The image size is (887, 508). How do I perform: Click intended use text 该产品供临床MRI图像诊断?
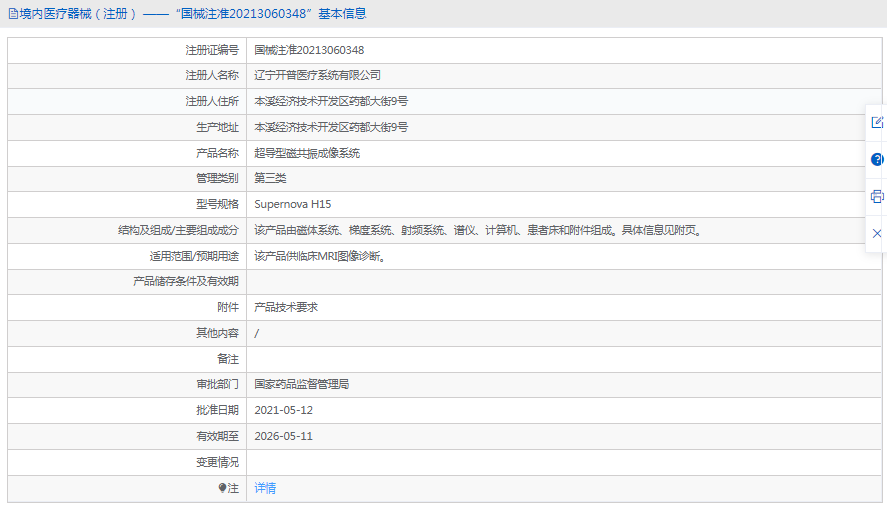tap(320, 256)
